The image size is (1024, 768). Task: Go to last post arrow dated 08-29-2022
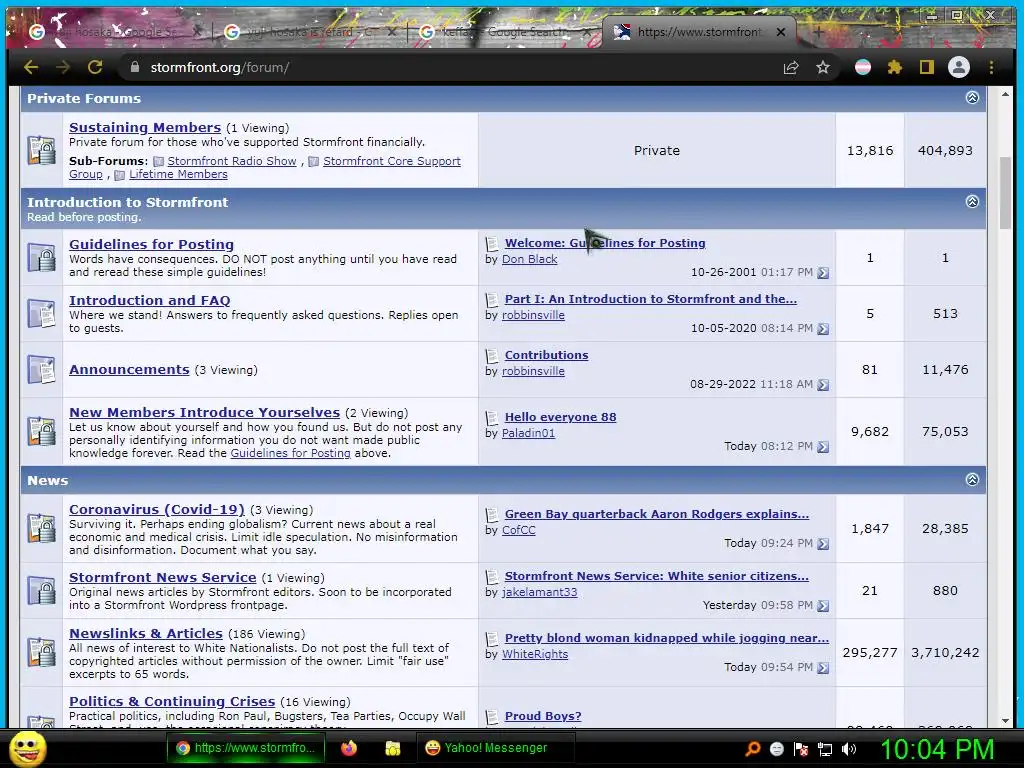tap(823, 385)
